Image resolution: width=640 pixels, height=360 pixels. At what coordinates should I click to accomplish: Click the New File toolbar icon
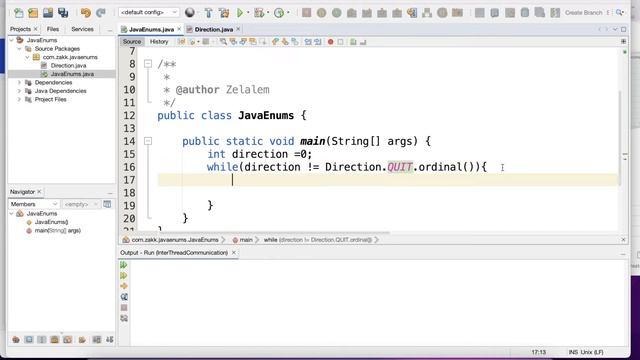click(x=18, y=13)
